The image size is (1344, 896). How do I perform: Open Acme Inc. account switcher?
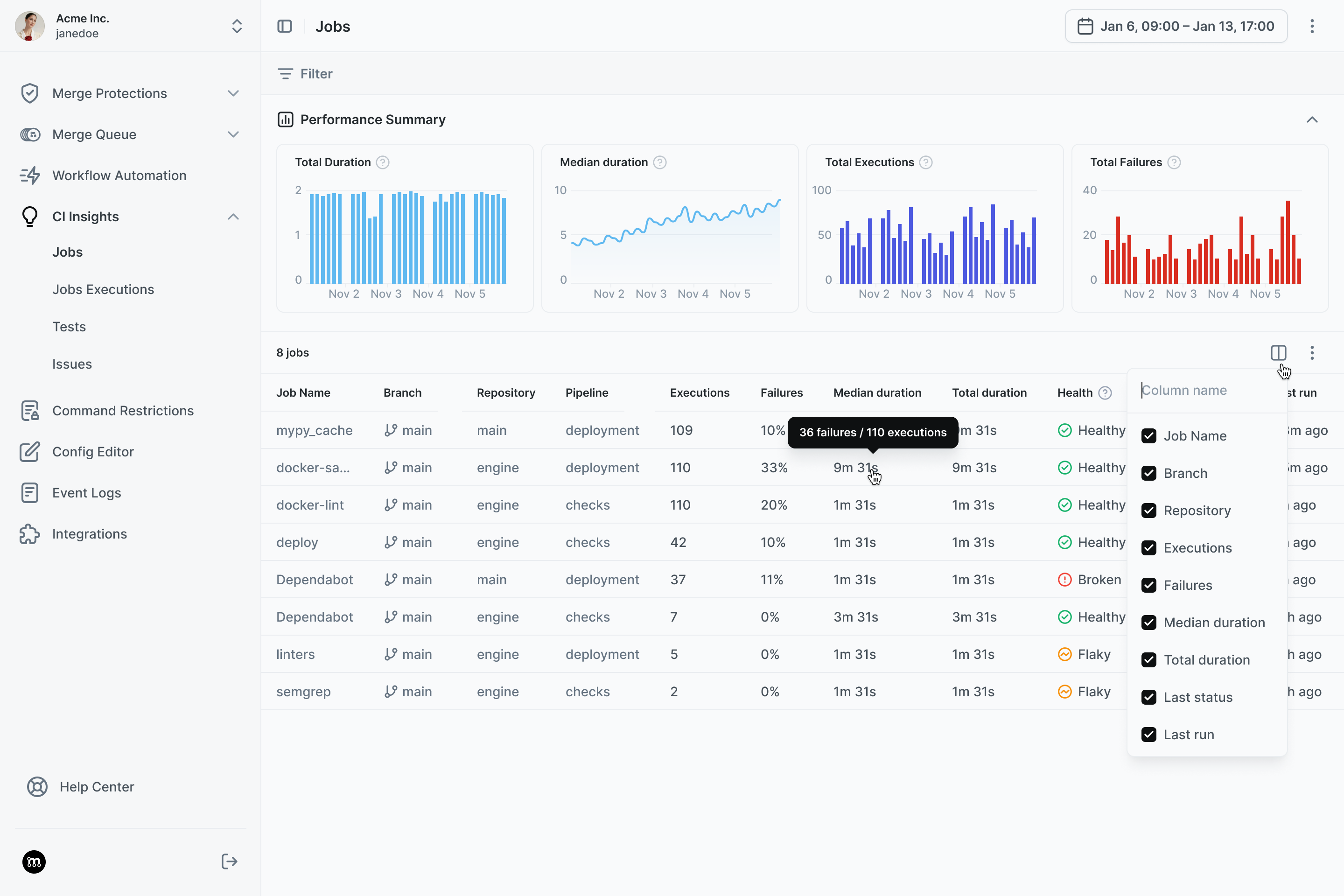point(237,26)
